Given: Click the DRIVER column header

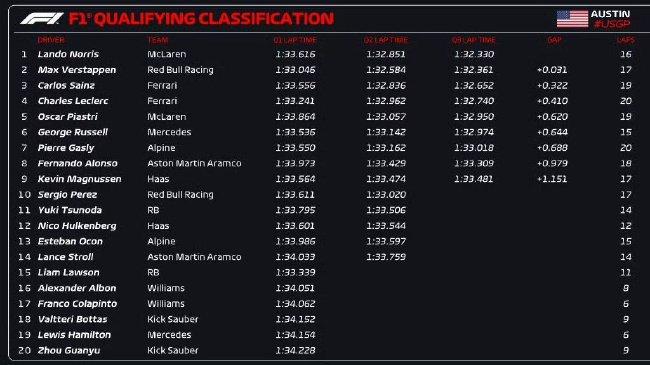Looking at the screenshot, I should click(51, 40).
